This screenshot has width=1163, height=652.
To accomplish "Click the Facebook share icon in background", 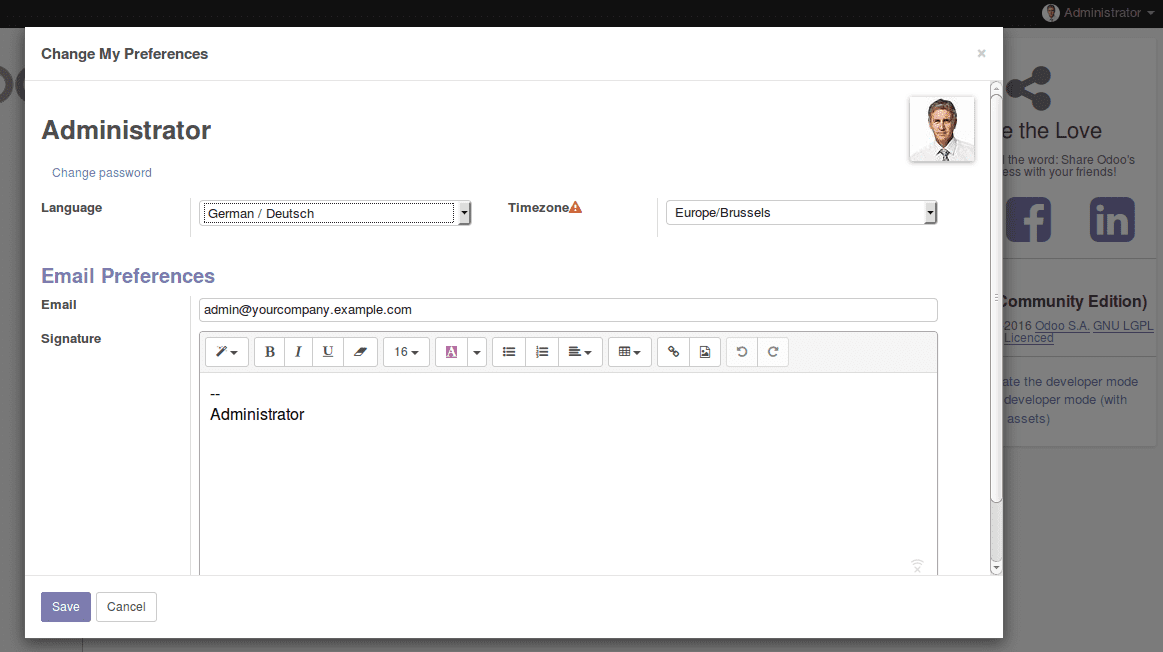I will tap(1029, 220).
